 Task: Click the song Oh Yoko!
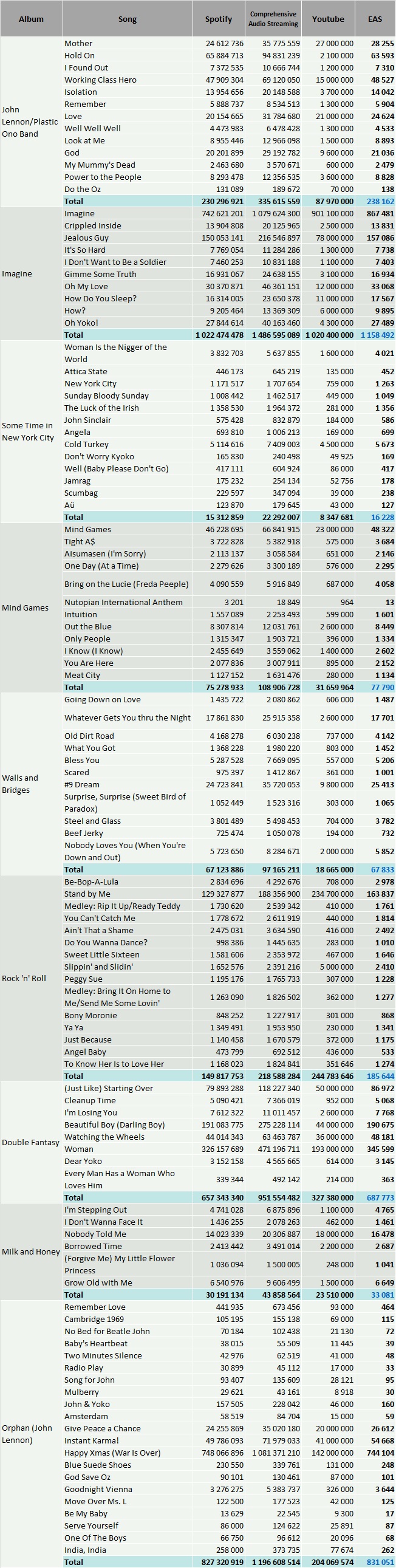(x=81, y=323)
